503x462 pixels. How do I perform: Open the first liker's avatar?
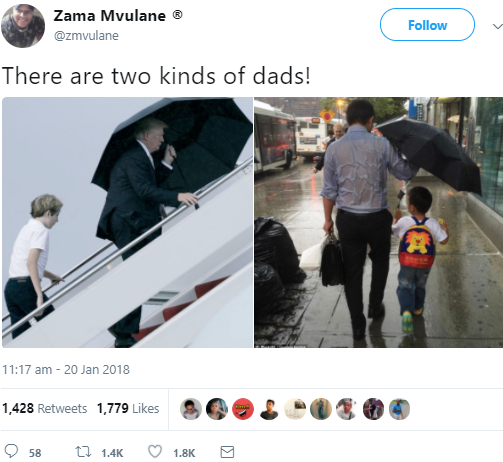[191, 409]
